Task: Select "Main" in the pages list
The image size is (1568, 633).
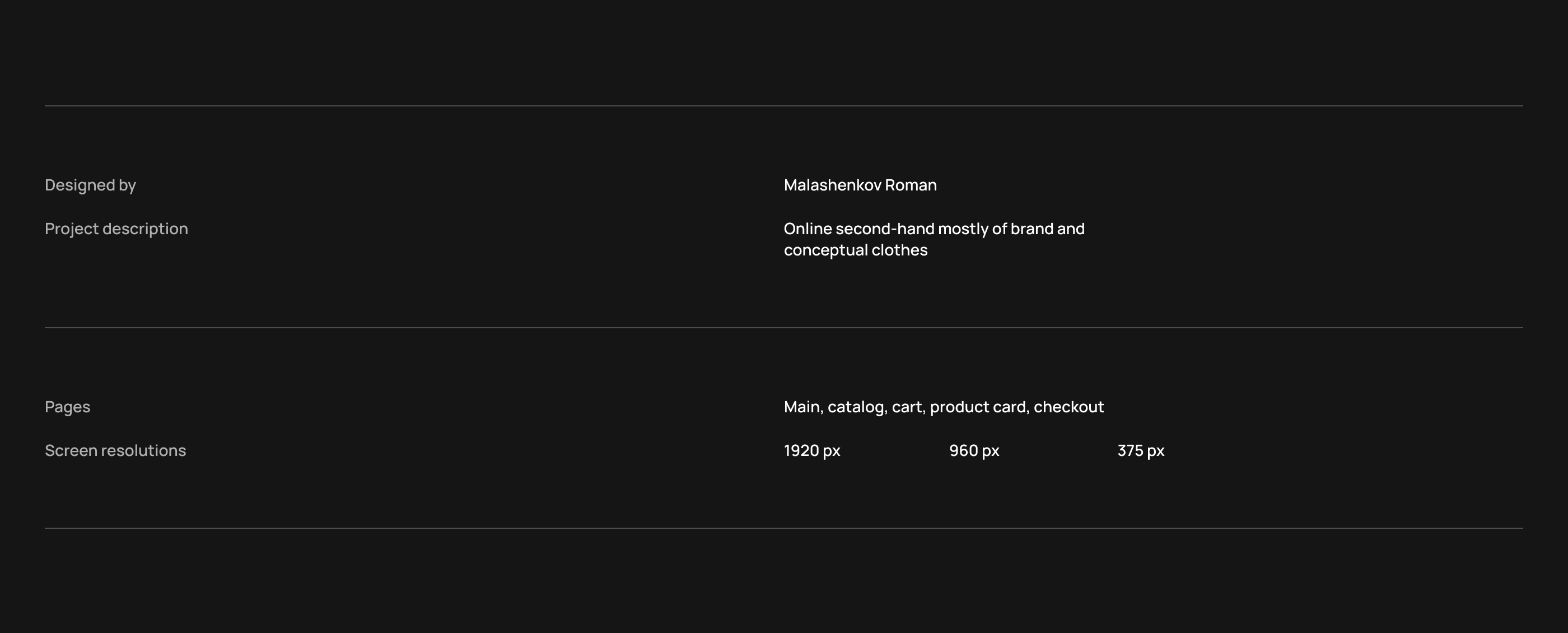Action: (x=802, y=407)
